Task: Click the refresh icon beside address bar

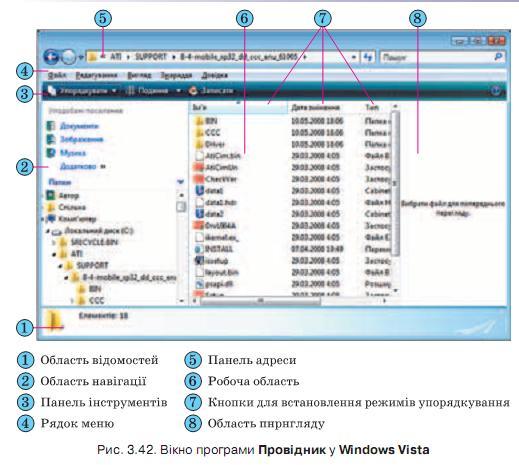Action: point(368,57)
